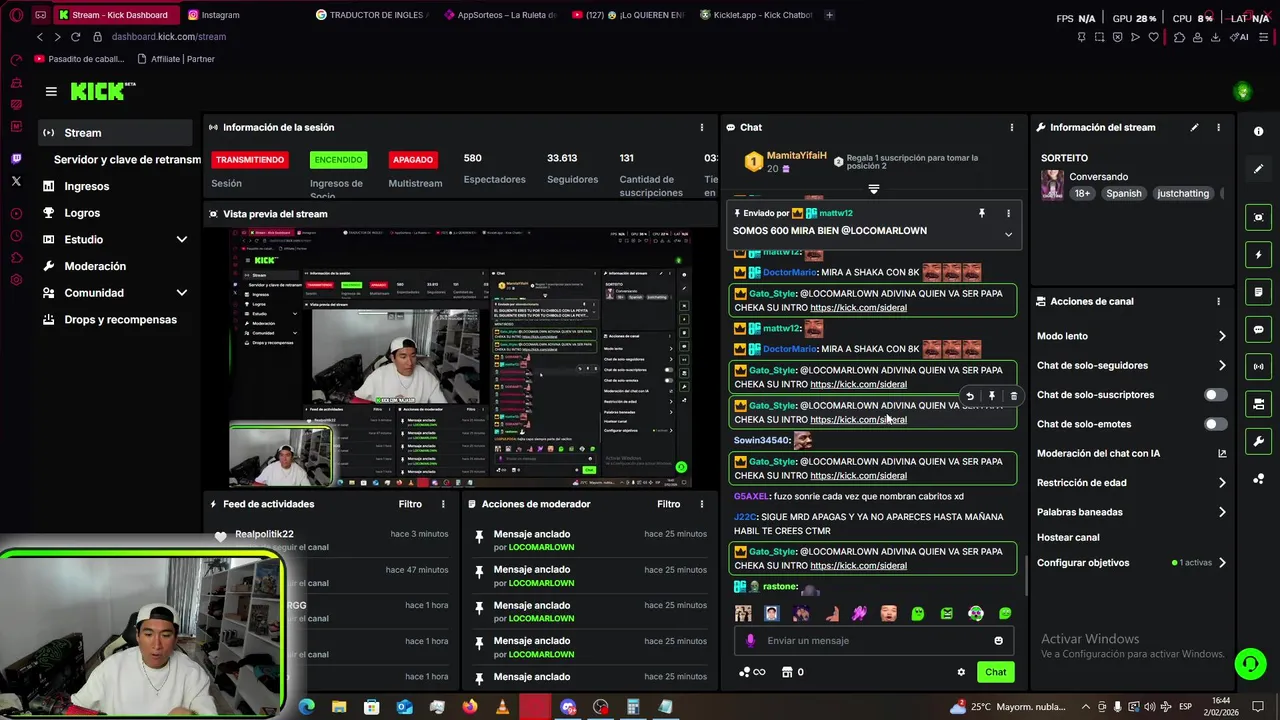Open the Chat panel three-dot menu
Viewport: 1280px width, 720px height.
click(1011, 127)
